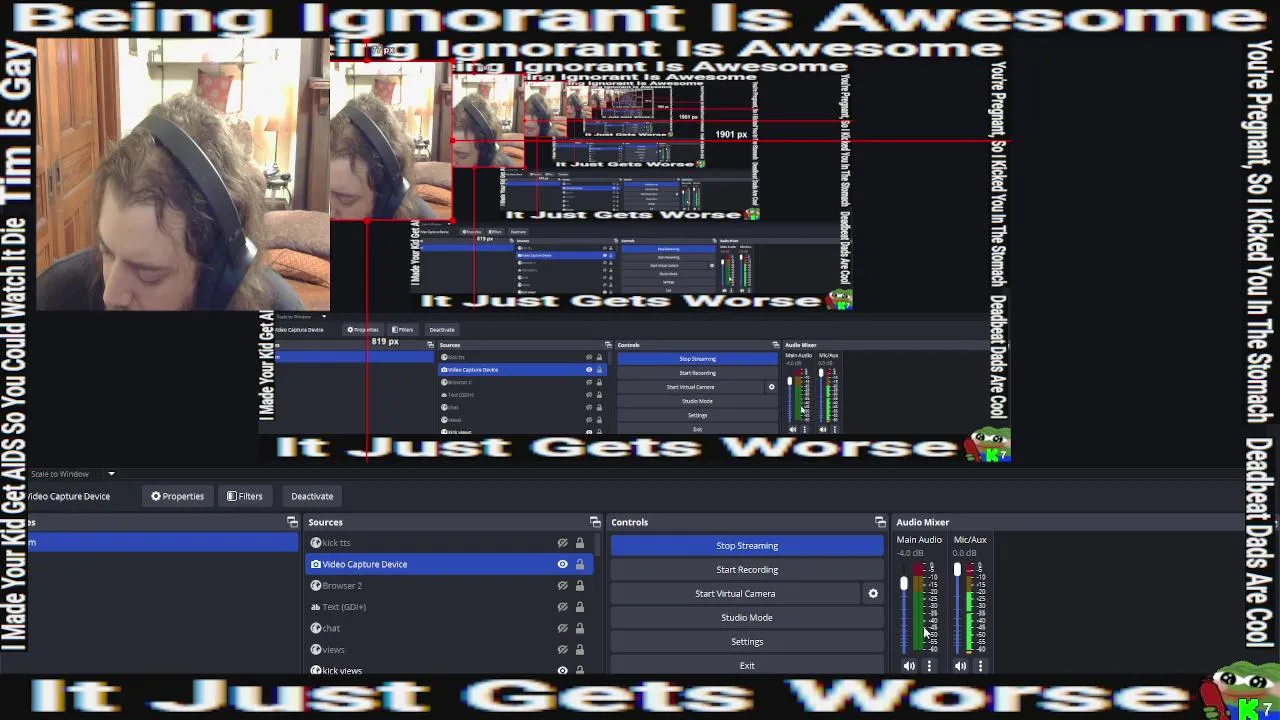Show the kick tts source
The image size is (1280, 720).
pos(562,543)
